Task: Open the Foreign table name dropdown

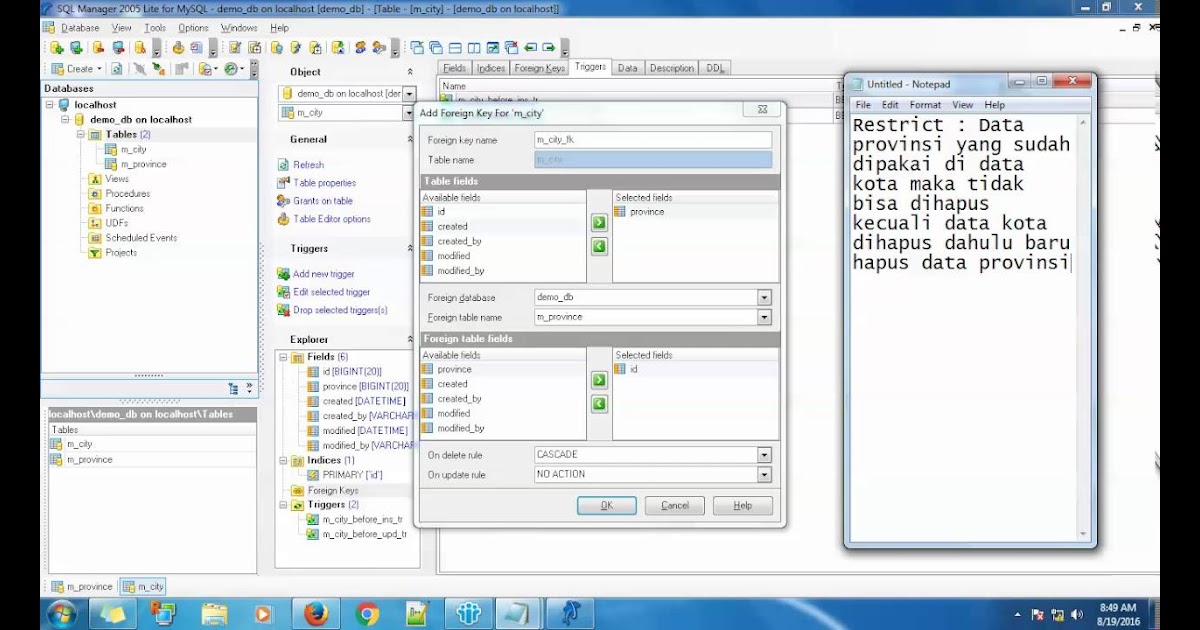Action: click(764, 317)
